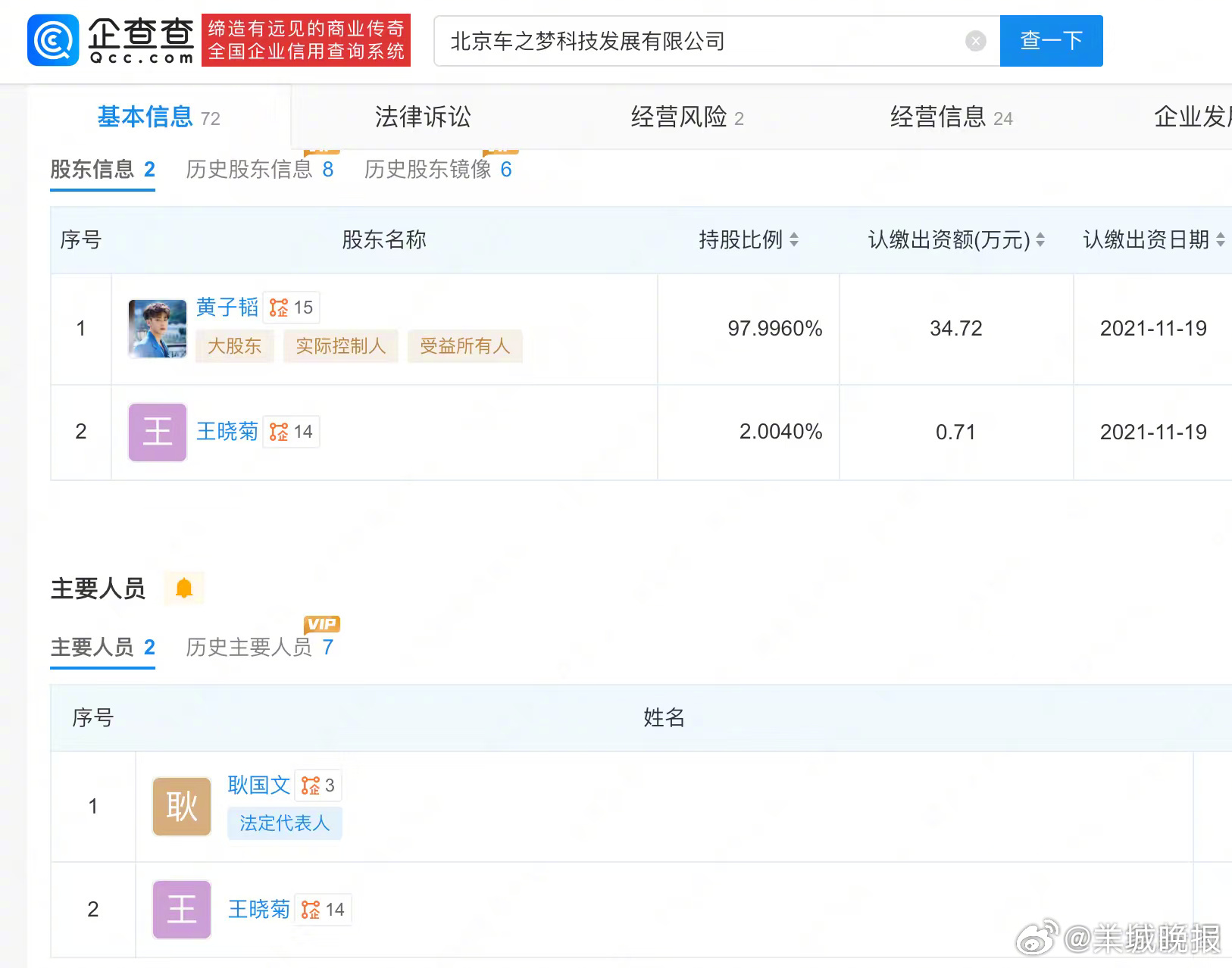Click 耿国文's avatar icon in 主要人员 list
This screenshot has width=1232, height=968.
pos(180,806)
